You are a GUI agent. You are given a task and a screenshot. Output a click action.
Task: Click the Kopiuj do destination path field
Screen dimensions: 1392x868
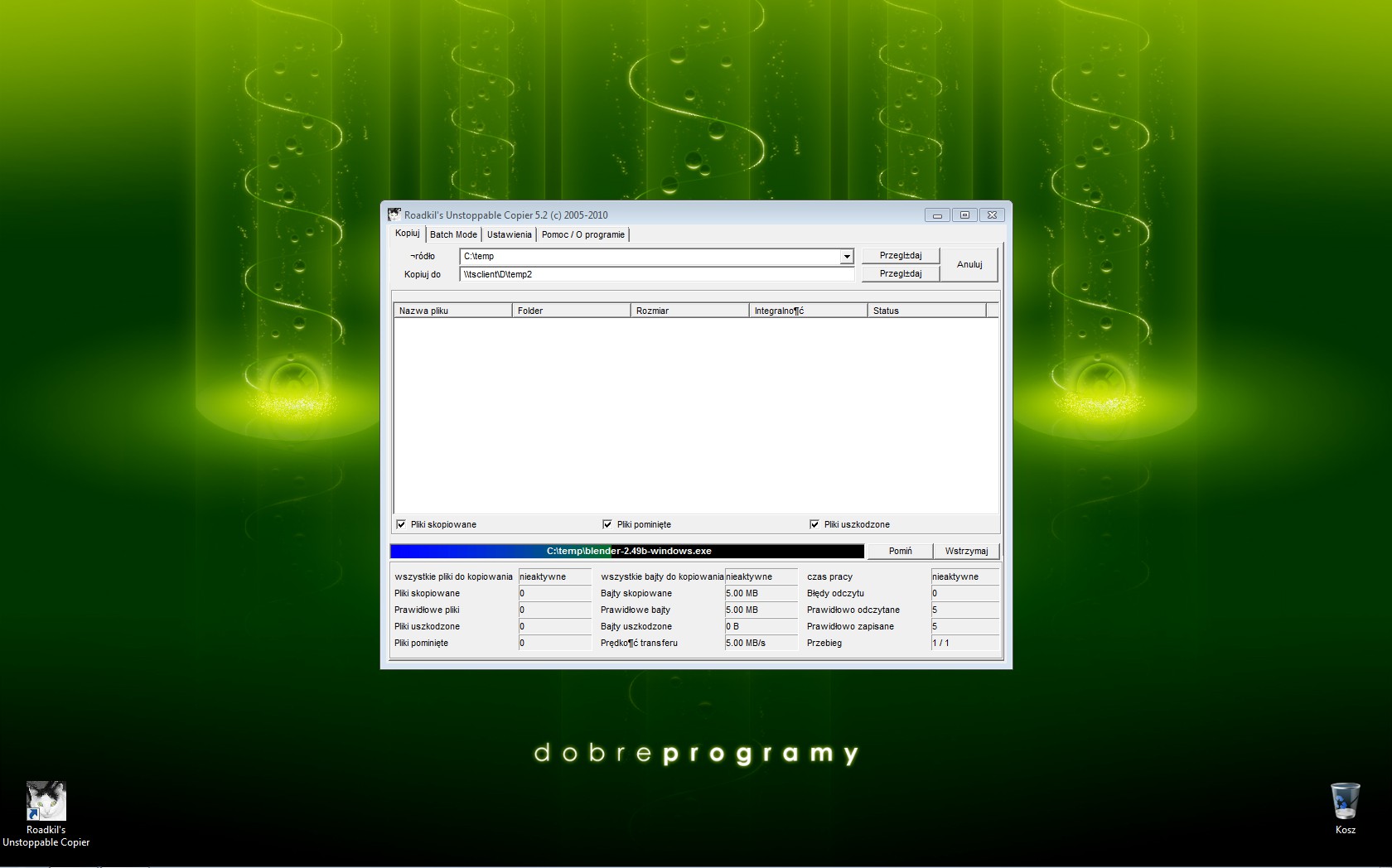[656, 274]
